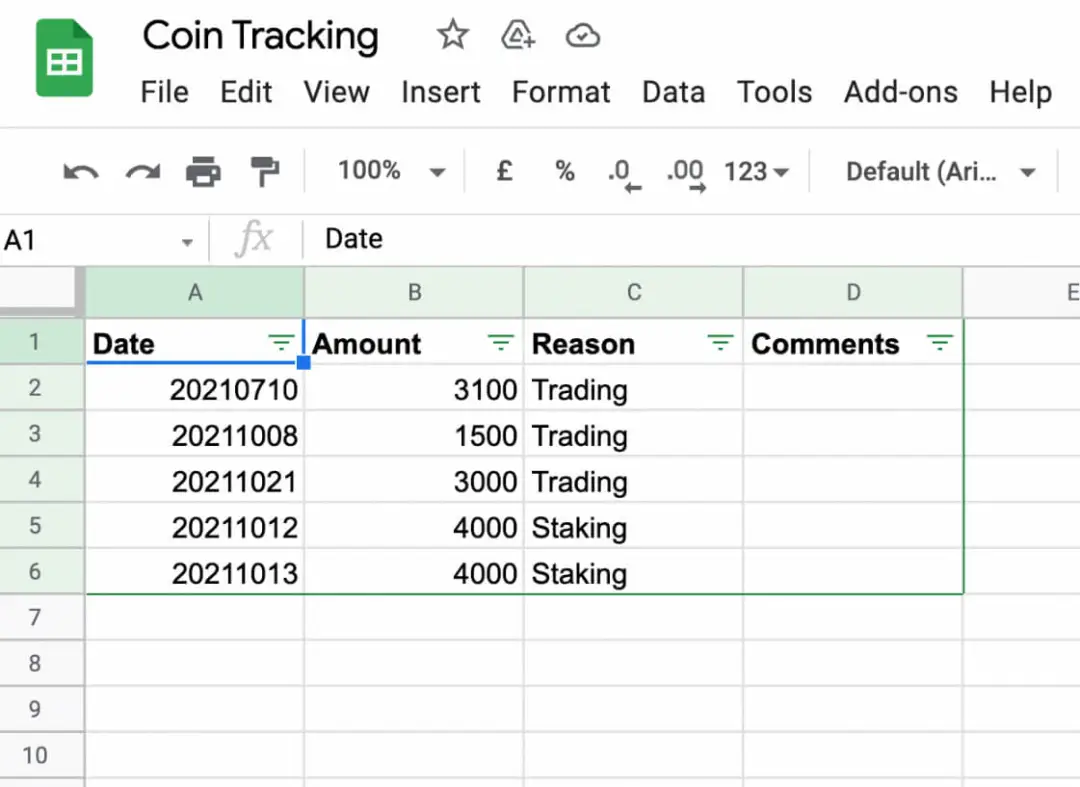Expand the 100% zoom dropdown

pos(390,172)
